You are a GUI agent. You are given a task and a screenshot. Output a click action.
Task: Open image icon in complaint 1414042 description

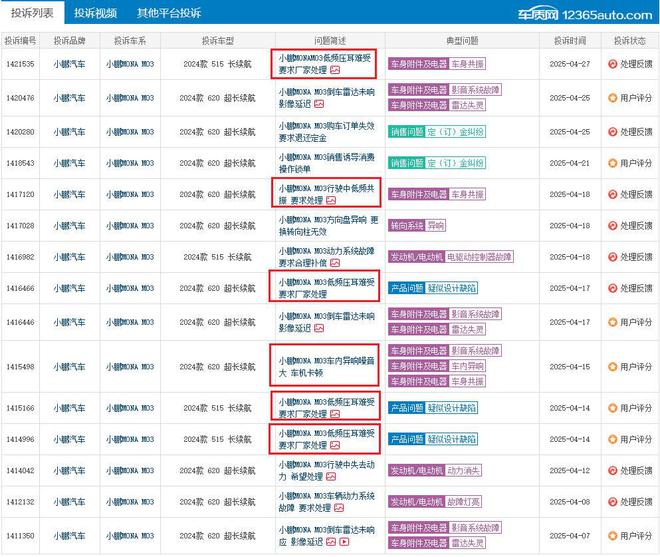pyautogui.click(x=331, y=477)
